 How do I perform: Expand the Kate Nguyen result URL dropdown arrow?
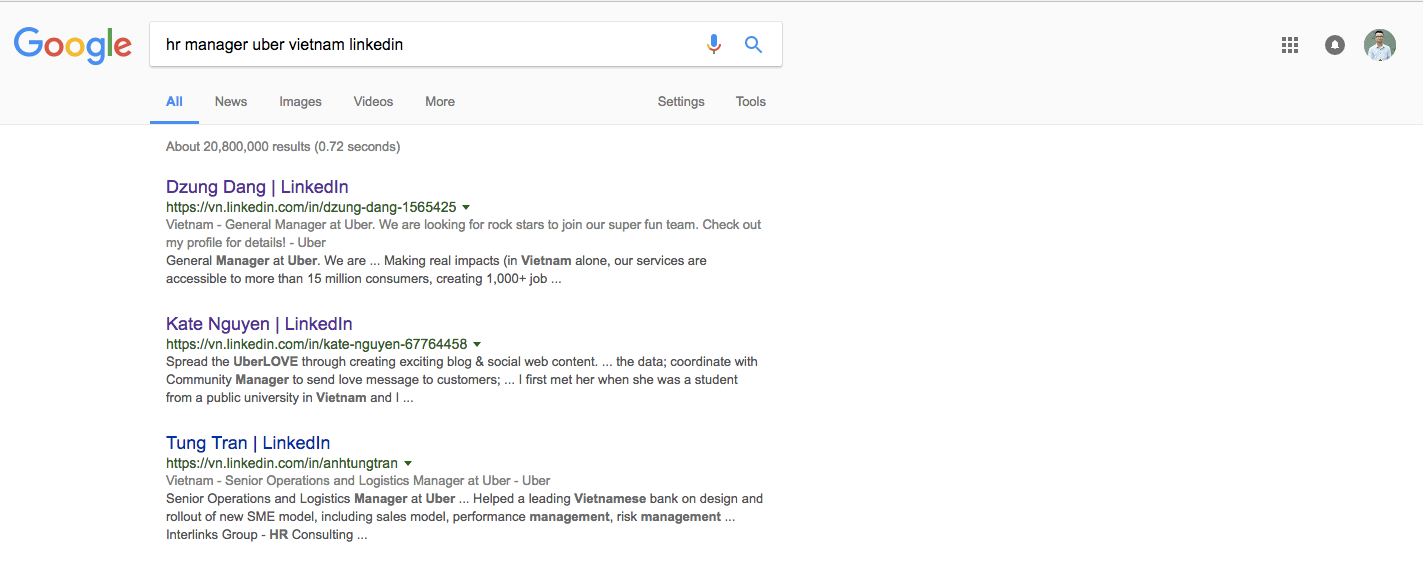(477, 344)
